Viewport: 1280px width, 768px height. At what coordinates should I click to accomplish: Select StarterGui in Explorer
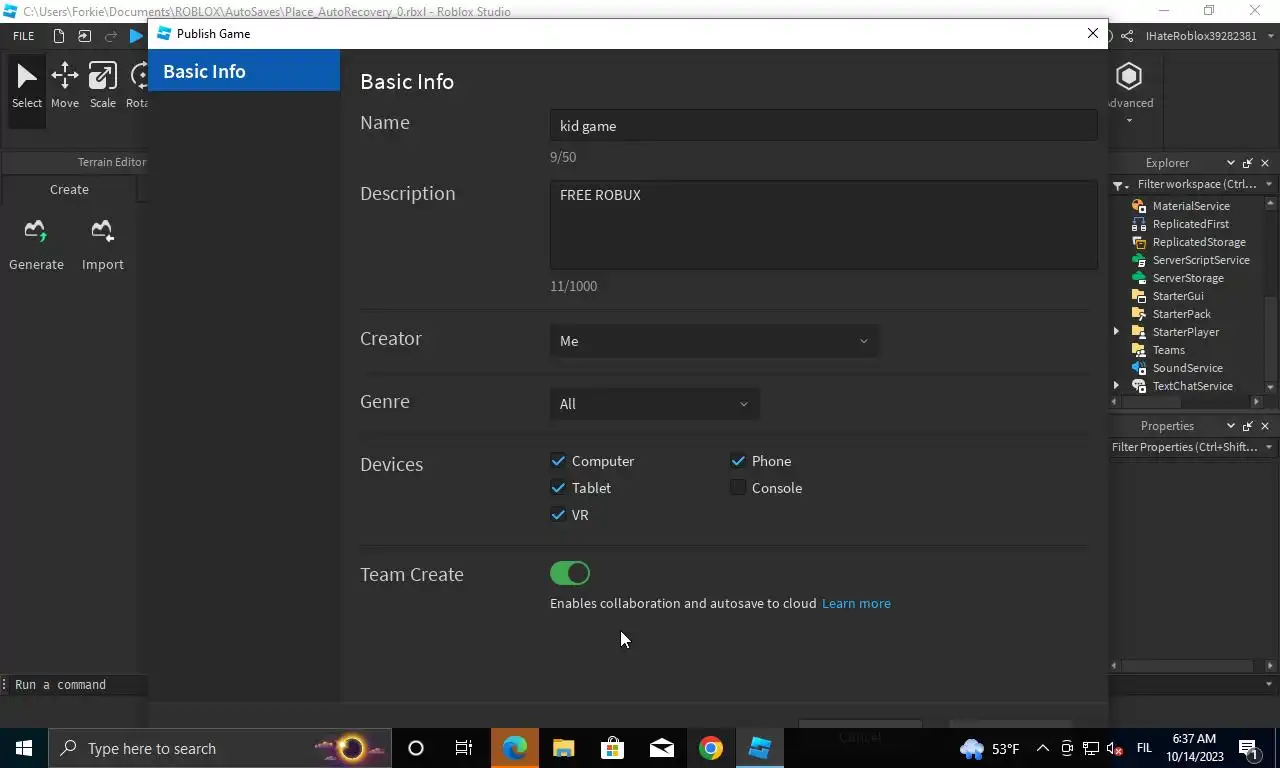[1178, 296]
